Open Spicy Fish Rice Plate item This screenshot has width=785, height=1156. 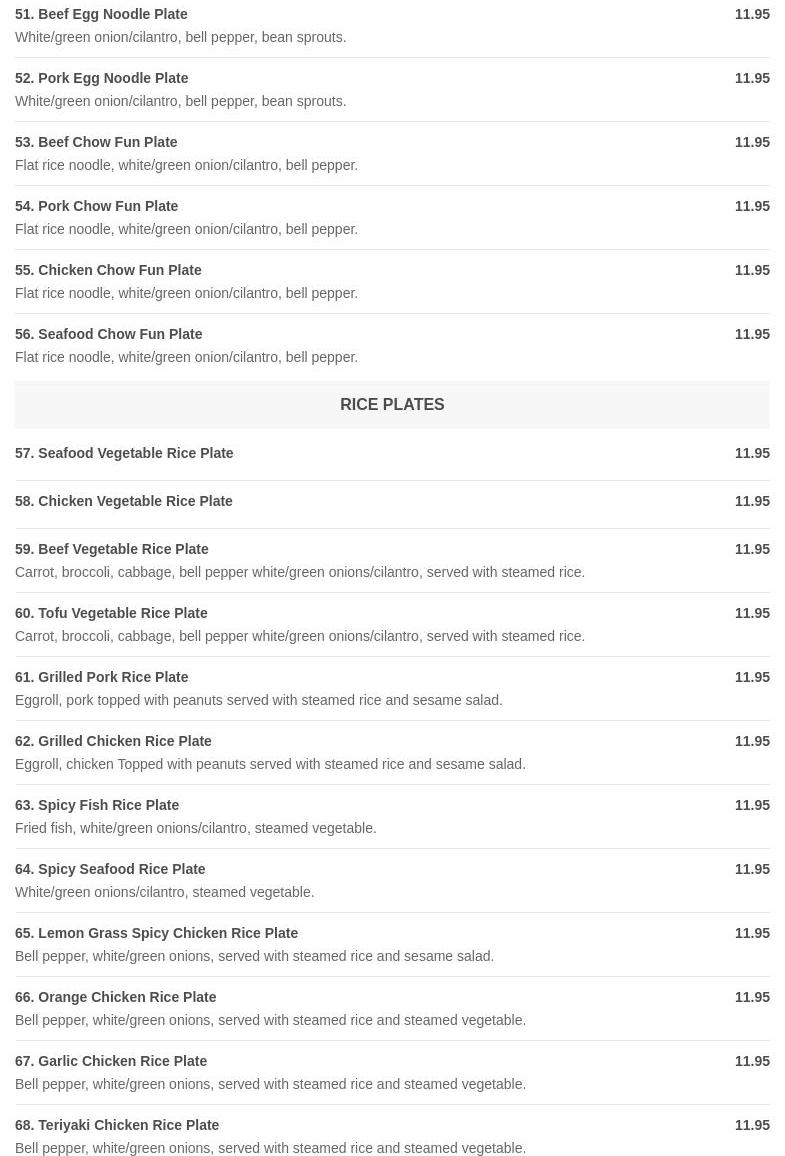pyautogui.click(x=97, y=805)
